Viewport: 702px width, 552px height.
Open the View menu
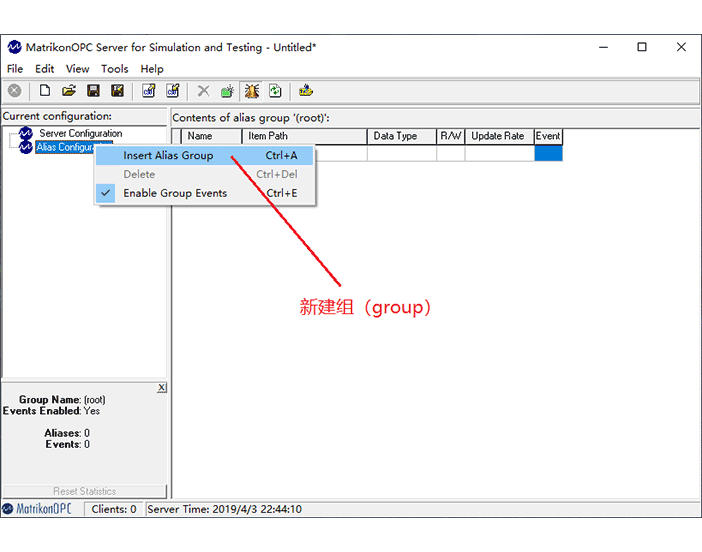77,69
